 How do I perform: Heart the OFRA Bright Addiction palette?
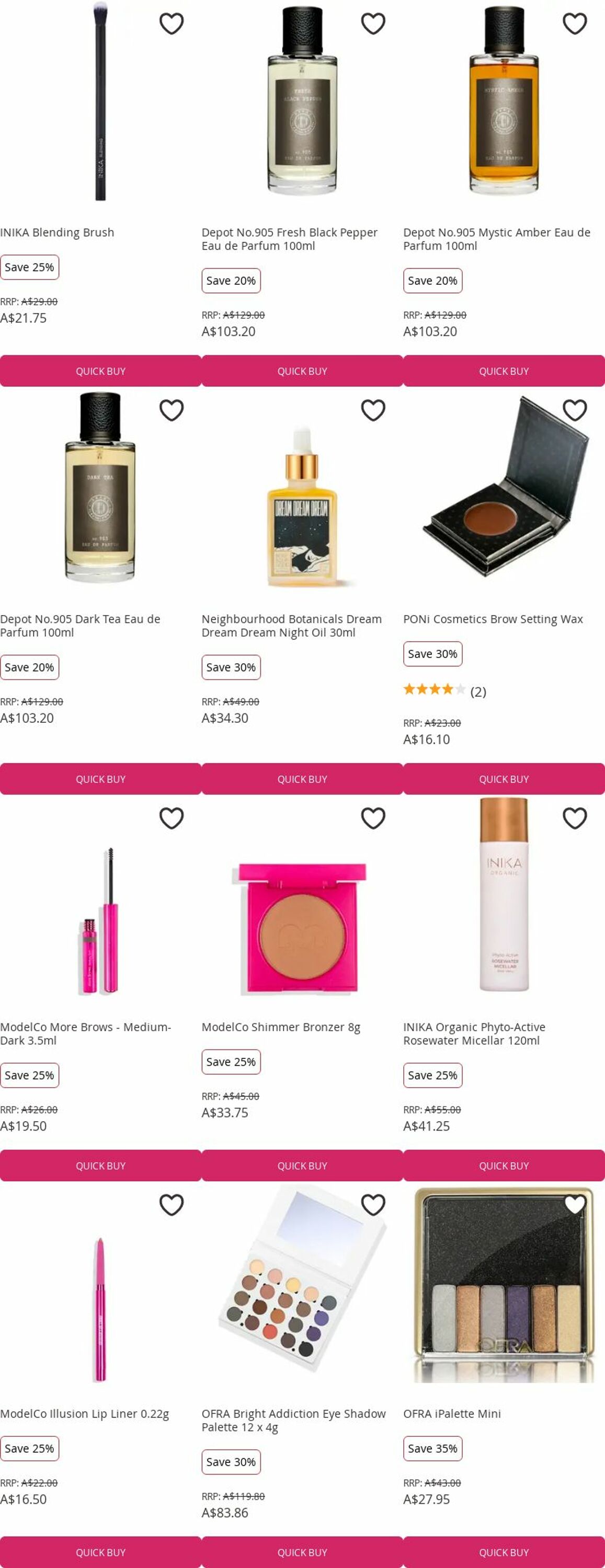pyautogui.click(x=373, y=1205)
